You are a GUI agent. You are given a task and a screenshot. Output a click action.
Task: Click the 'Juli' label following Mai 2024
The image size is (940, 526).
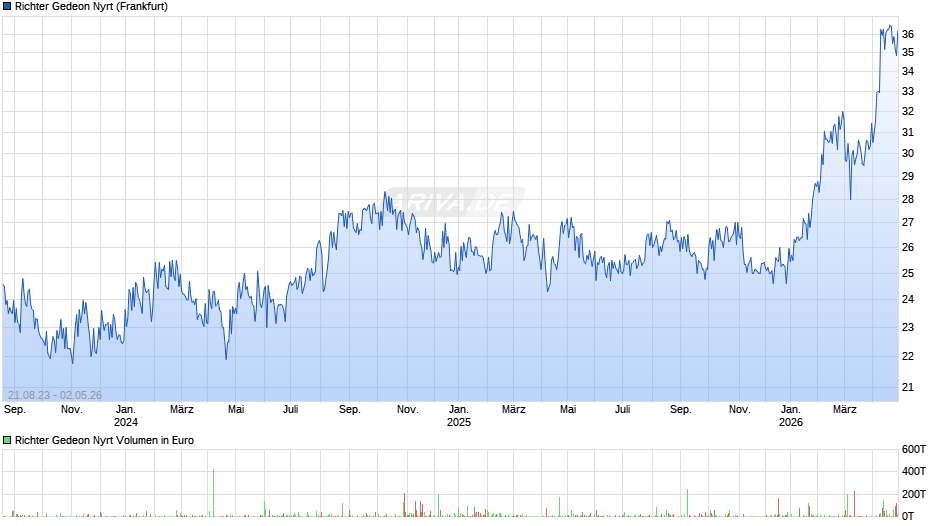[x=290, y=409]
